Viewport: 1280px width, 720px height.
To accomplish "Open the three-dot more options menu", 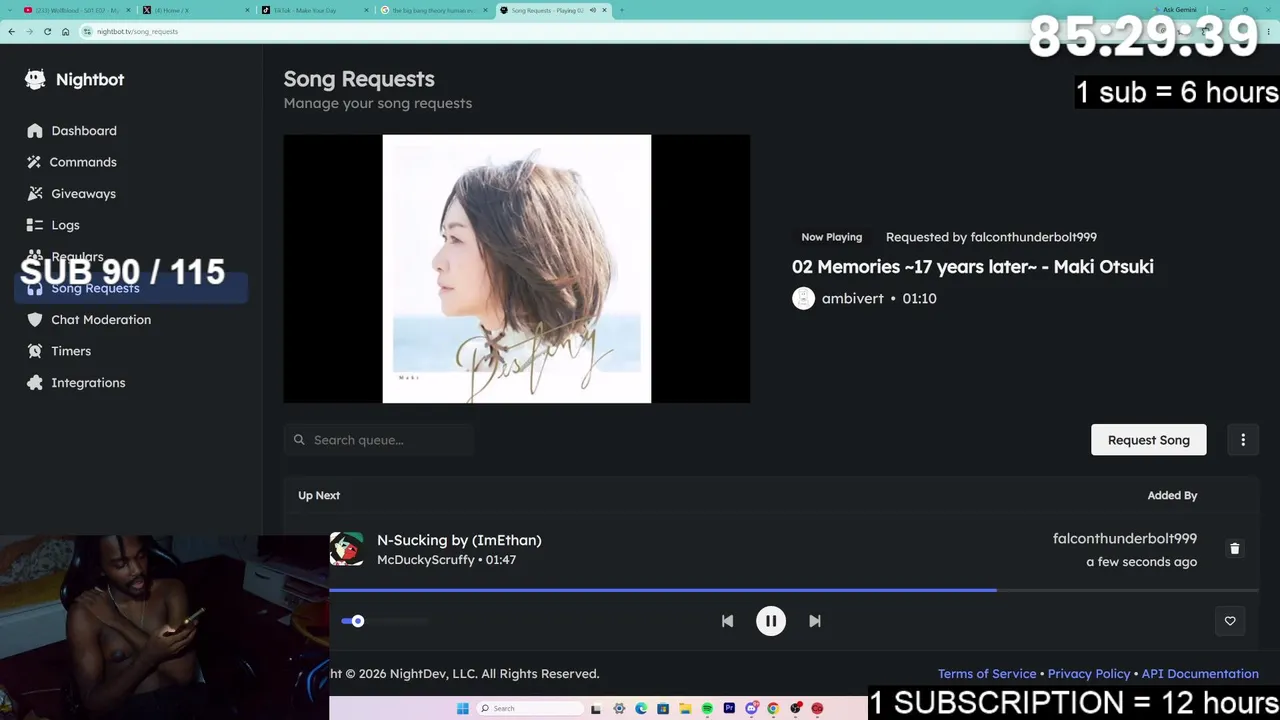I will tap(1243, 440).
